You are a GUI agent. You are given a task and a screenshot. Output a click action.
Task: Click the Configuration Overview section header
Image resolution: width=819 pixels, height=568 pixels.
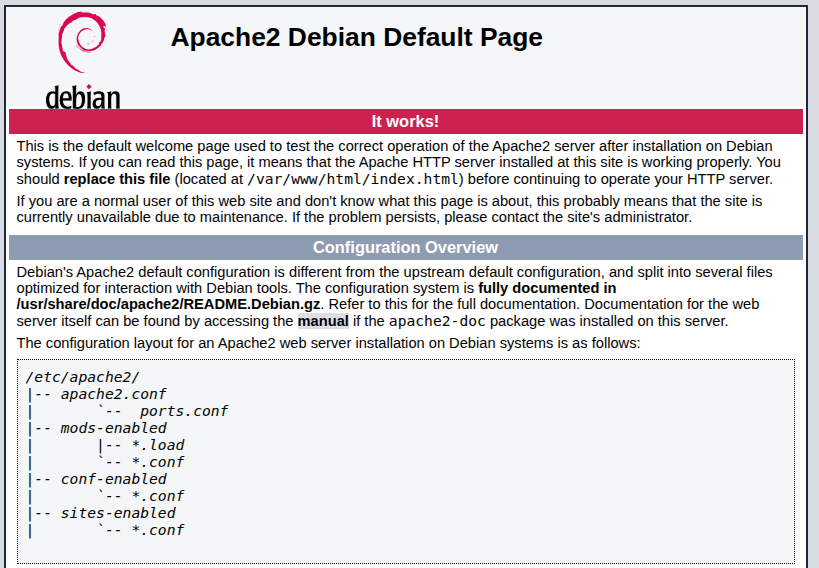point(405,247)
